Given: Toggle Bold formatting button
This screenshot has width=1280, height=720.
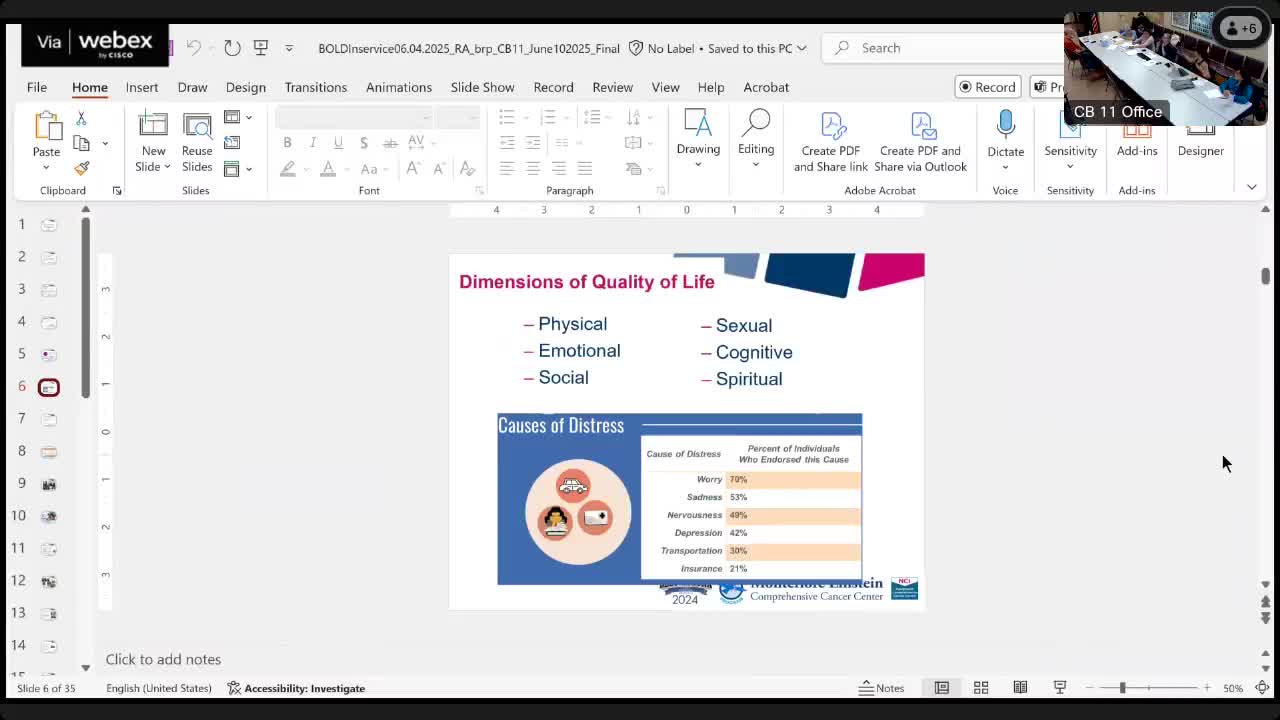Looking at the screenshot, I should [x=287, y=143].
